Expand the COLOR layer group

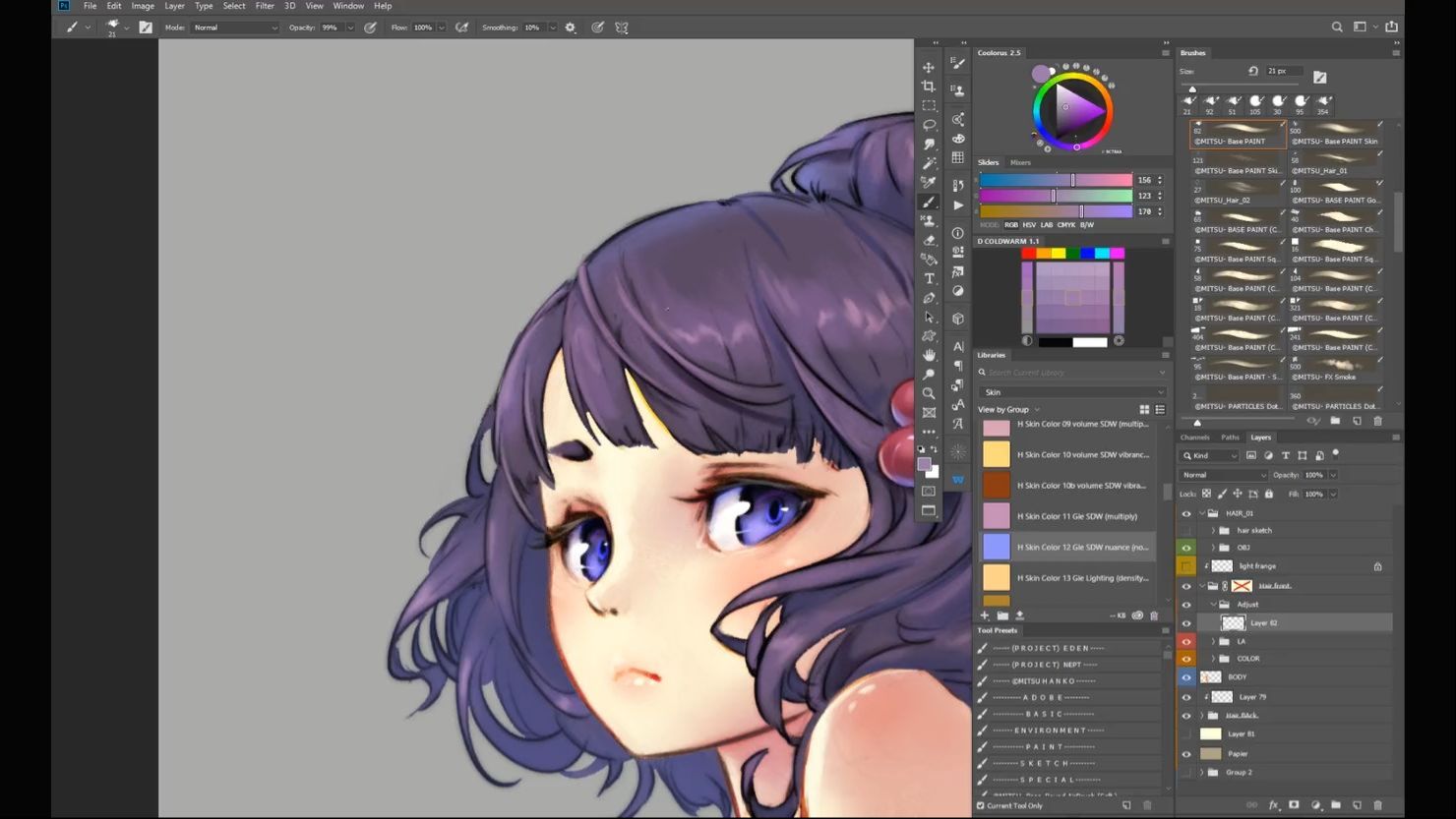[x=1213, y=659]
